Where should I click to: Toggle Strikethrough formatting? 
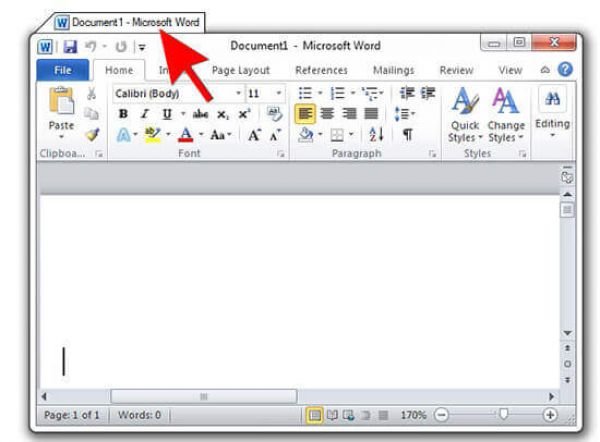[x=200, y=114]
